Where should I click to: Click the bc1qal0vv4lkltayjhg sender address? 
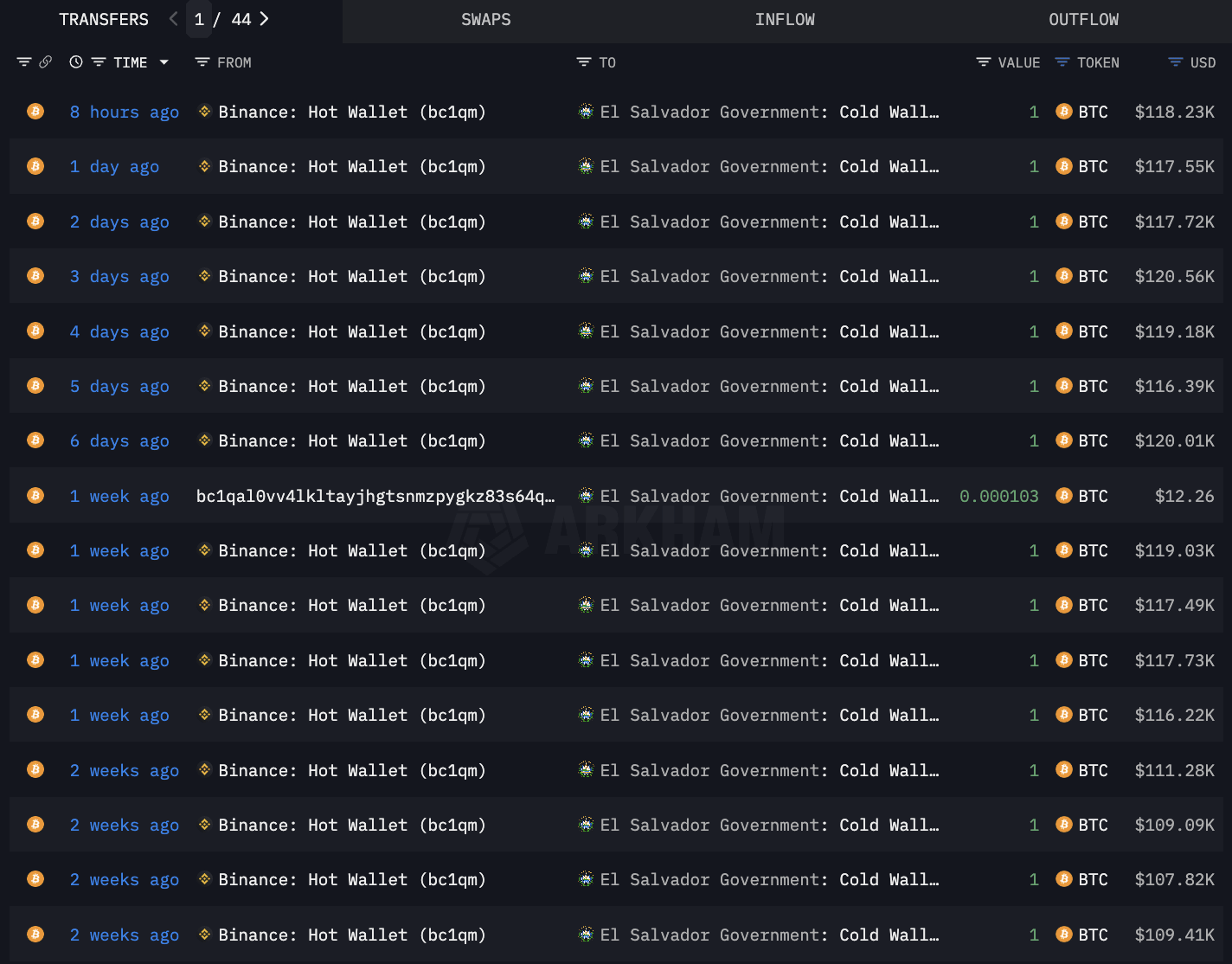pos(375,496)
